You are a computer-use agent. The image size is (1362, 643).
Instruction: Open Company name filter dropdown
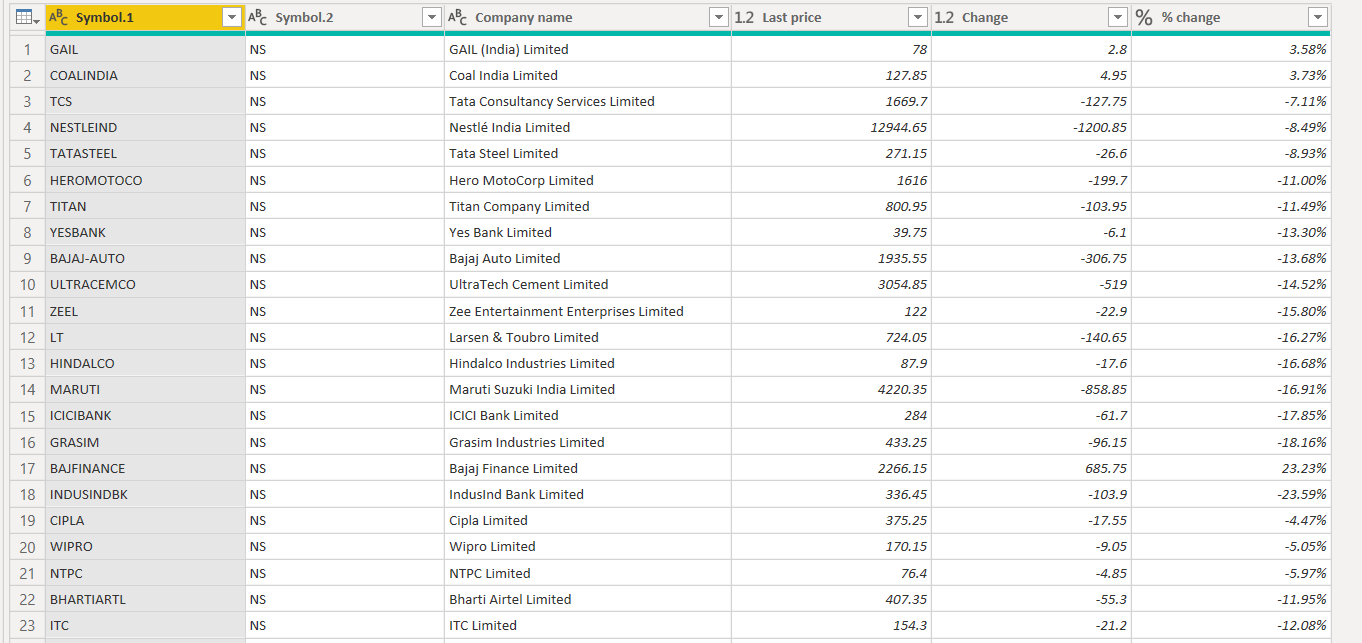pos(718,17)
